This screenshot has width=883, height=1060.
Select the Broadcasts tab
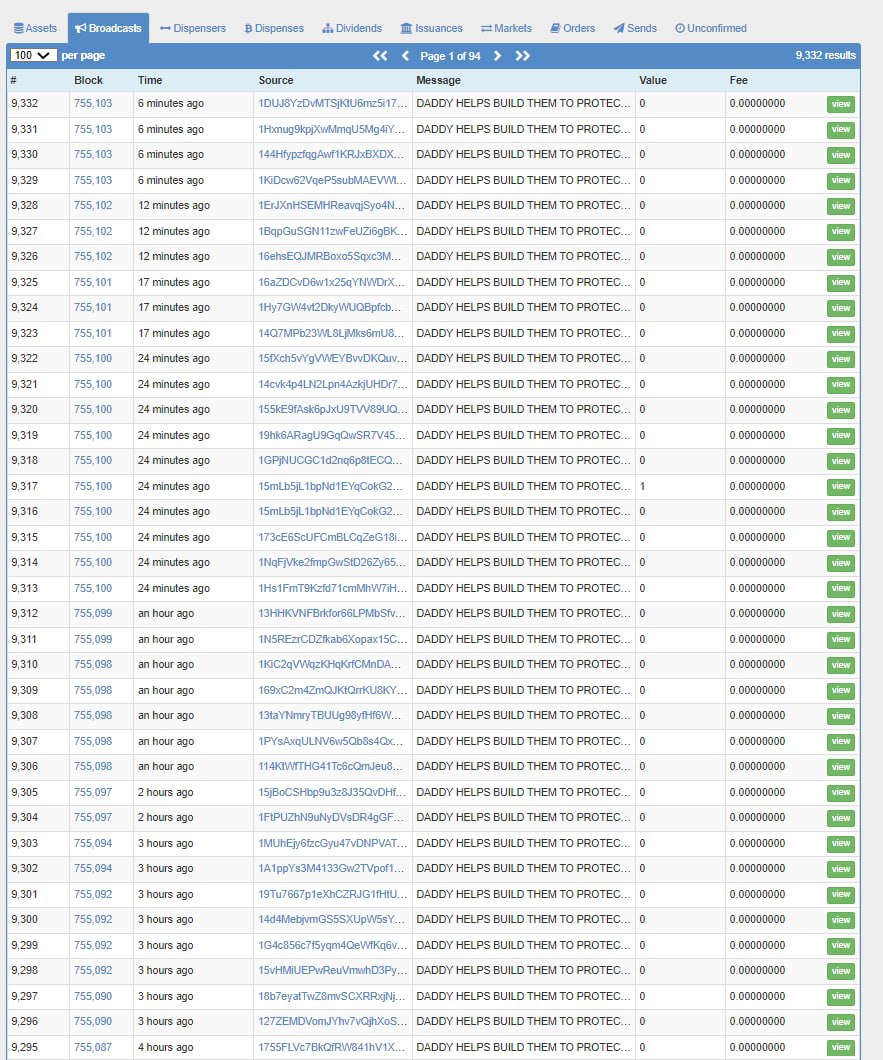pyautogui.click(x=108, y=28)
